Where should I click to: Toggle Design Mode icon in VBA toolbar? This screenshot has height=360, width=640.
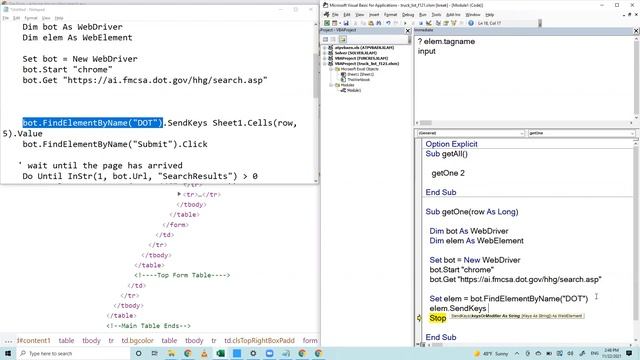(429, 23)
